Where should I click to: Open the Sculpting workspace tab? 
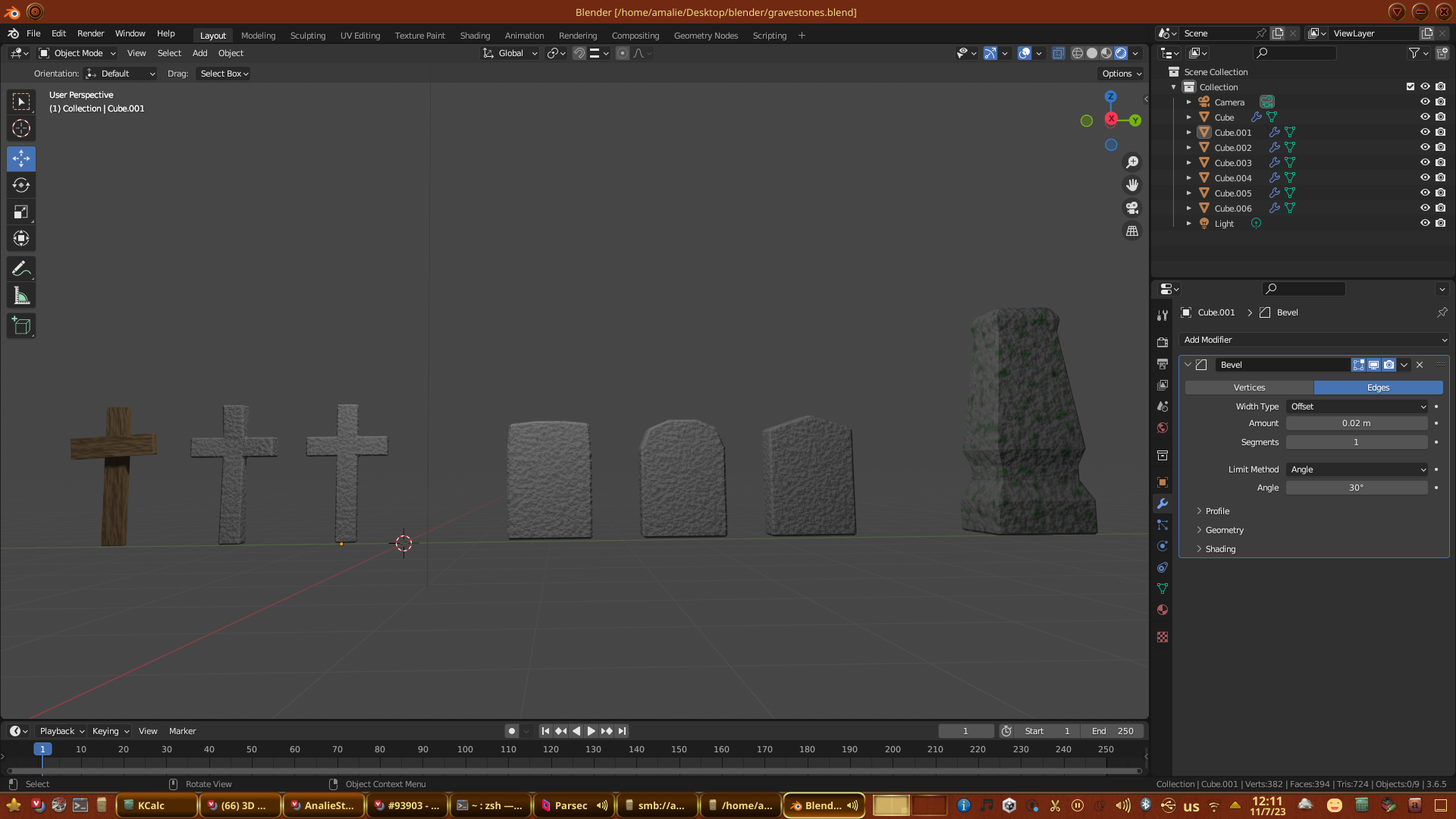pyautogui.click(x=307, y=36)
